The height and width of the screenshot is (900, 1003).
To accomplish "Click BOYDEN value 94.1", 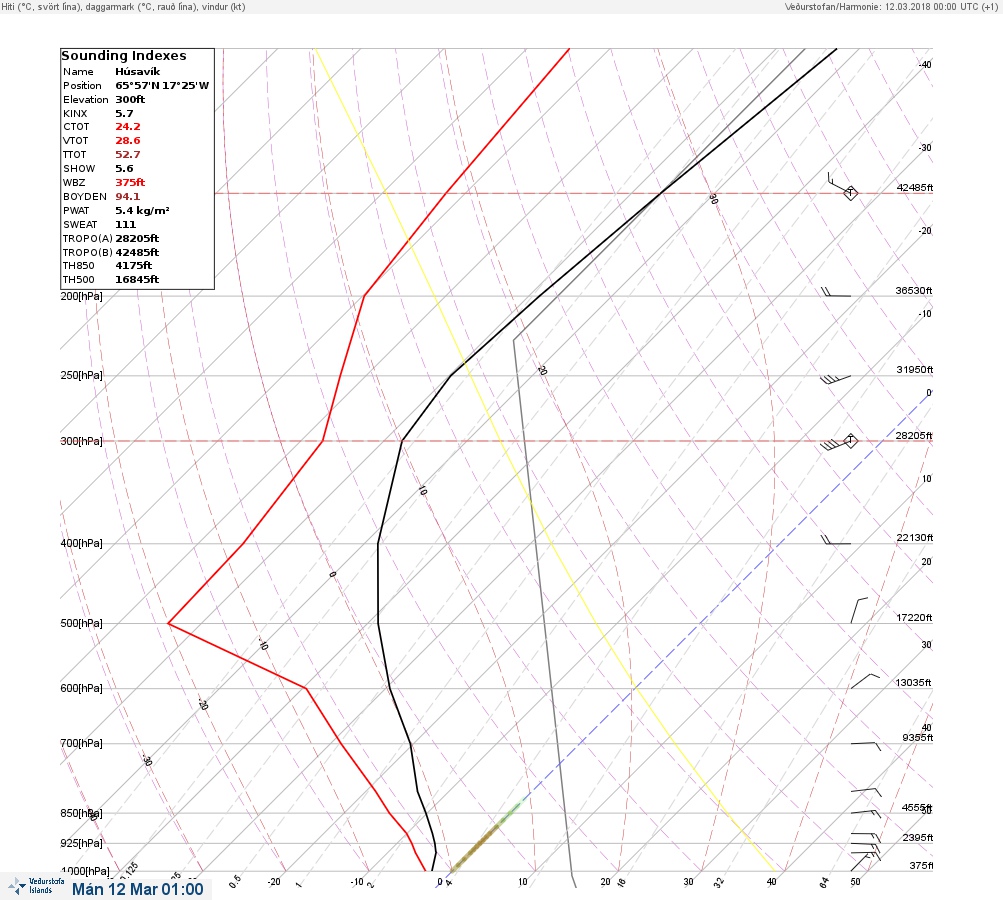I will pos(128,196).
